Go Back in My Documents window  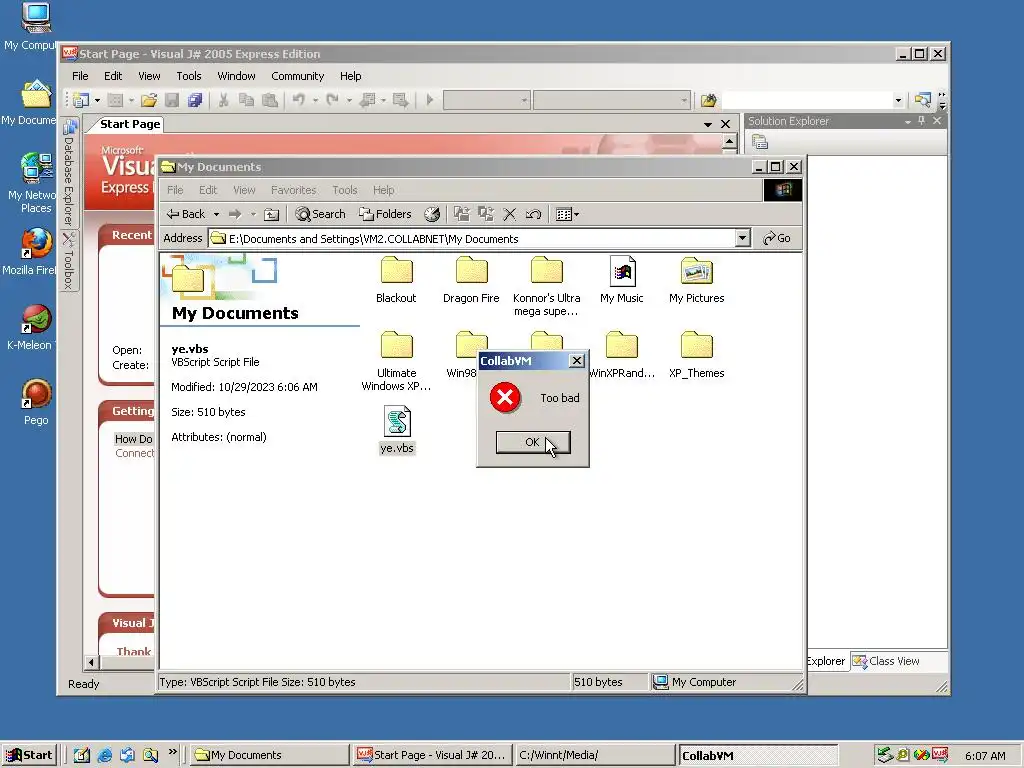(186, 214)
